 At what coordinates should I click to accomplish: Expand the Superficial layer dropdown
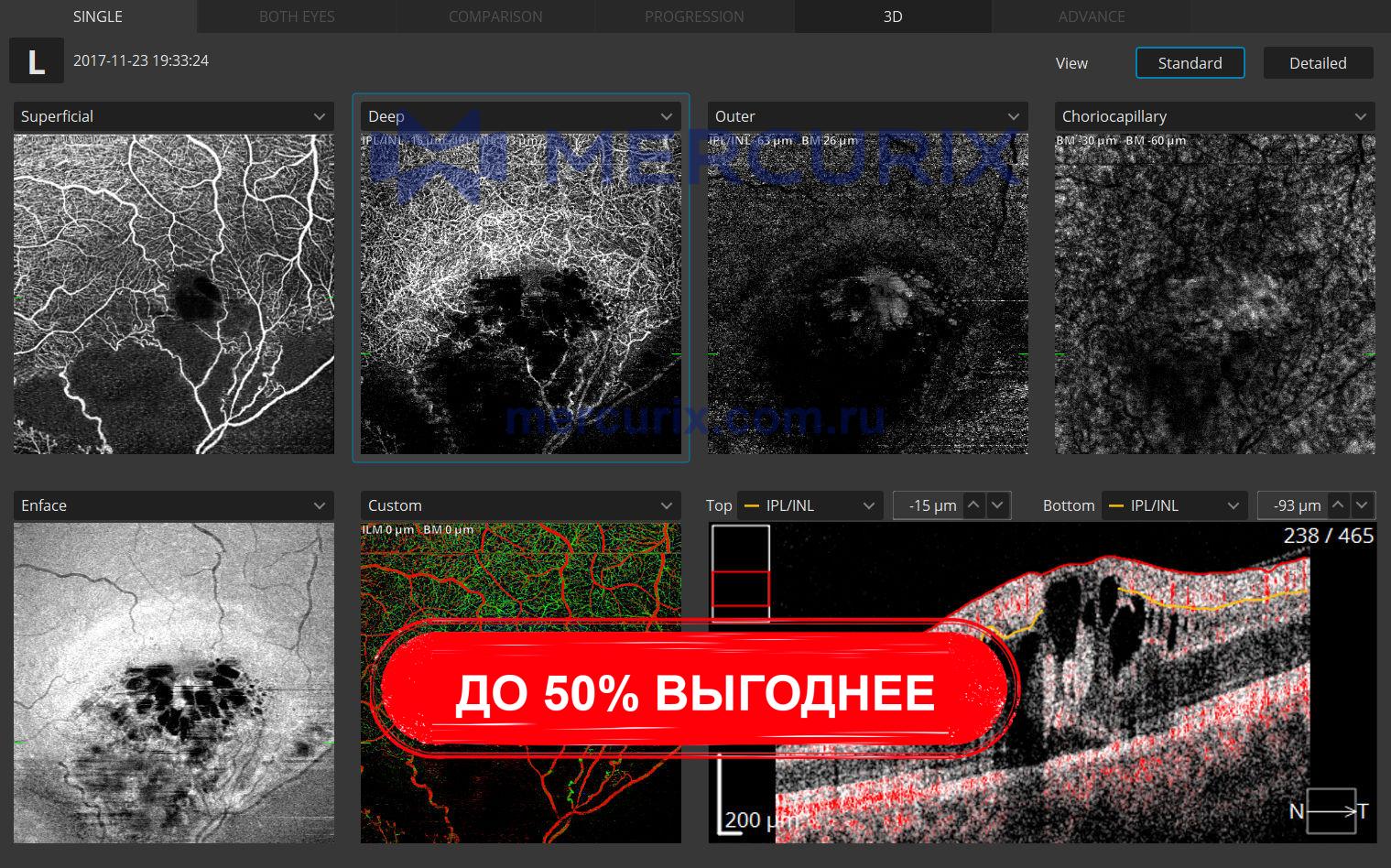(174, 116)
